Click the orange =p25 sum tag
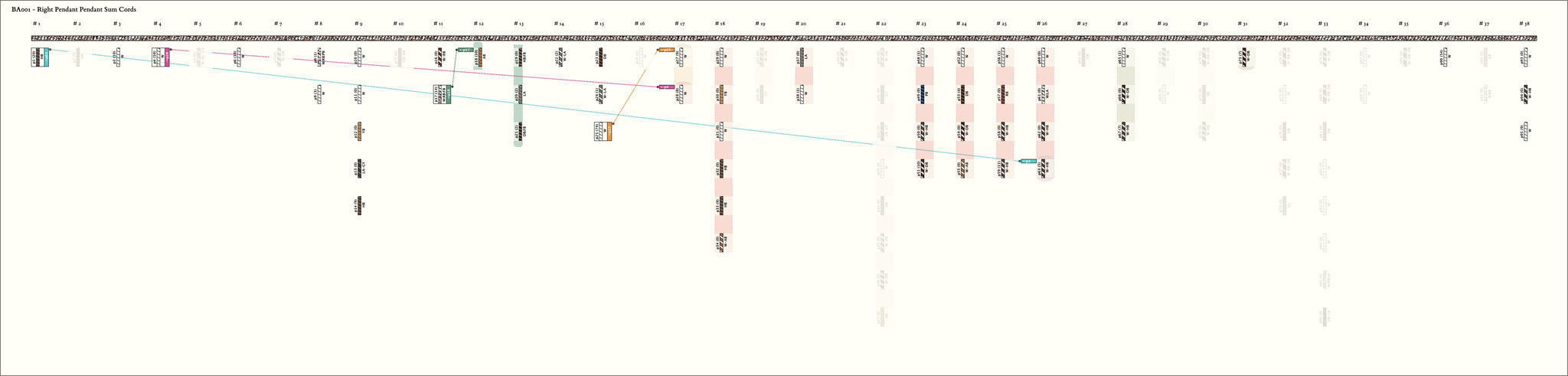Viewport: 1568px width, 376px height. click(x=666, y=50)
